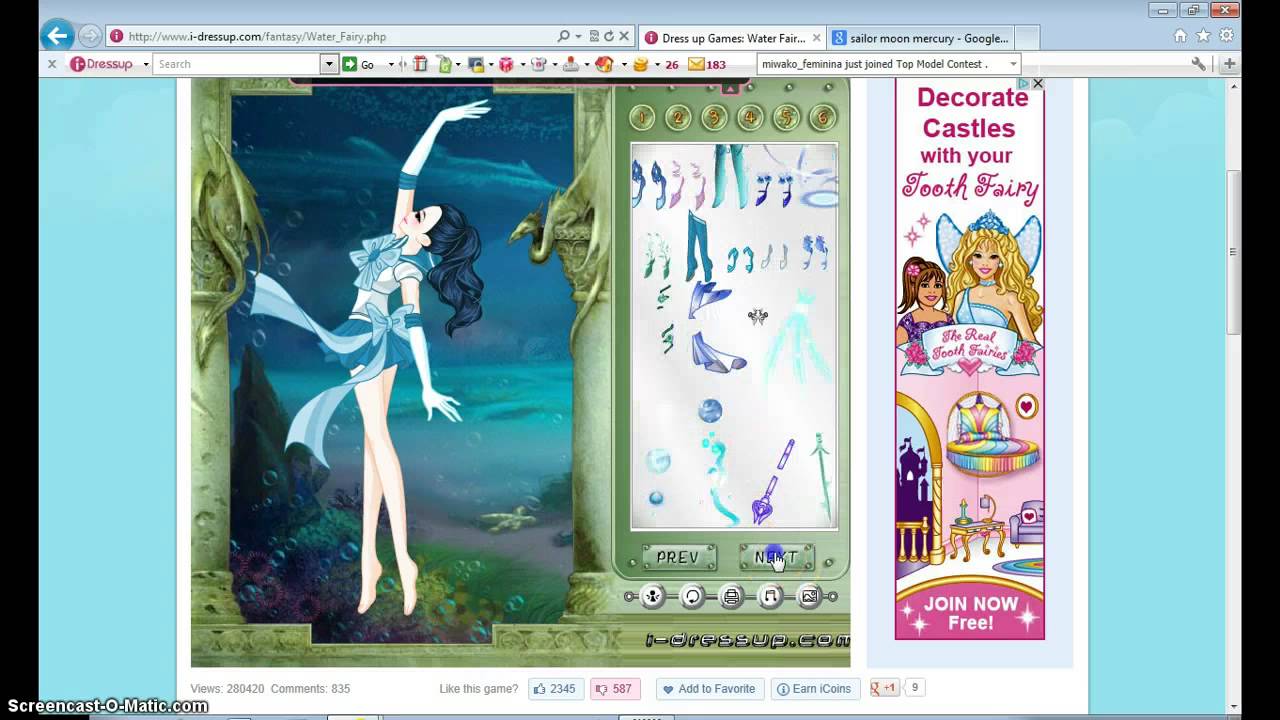Screen dimensions: 1280x720
Task: Click the circular refresh icon in game controls
Action: tap(692, 597)
